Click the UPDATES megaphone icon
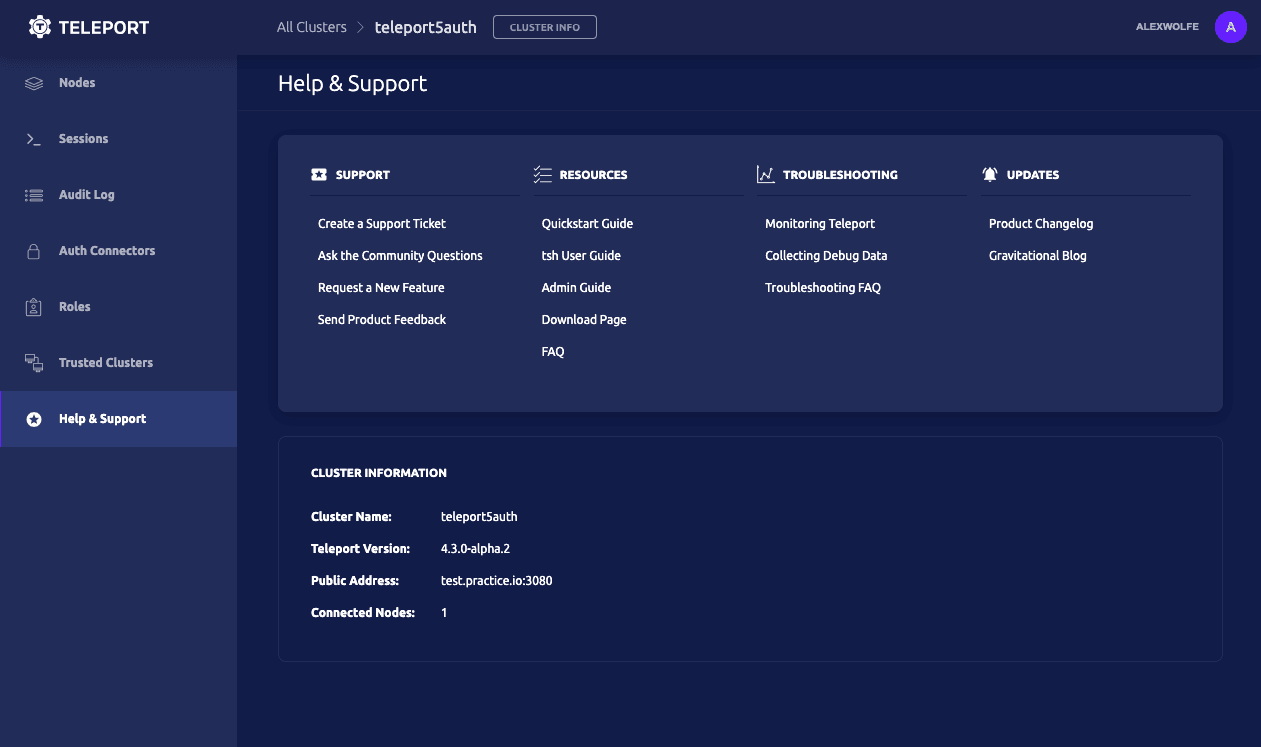 [989, 173]
